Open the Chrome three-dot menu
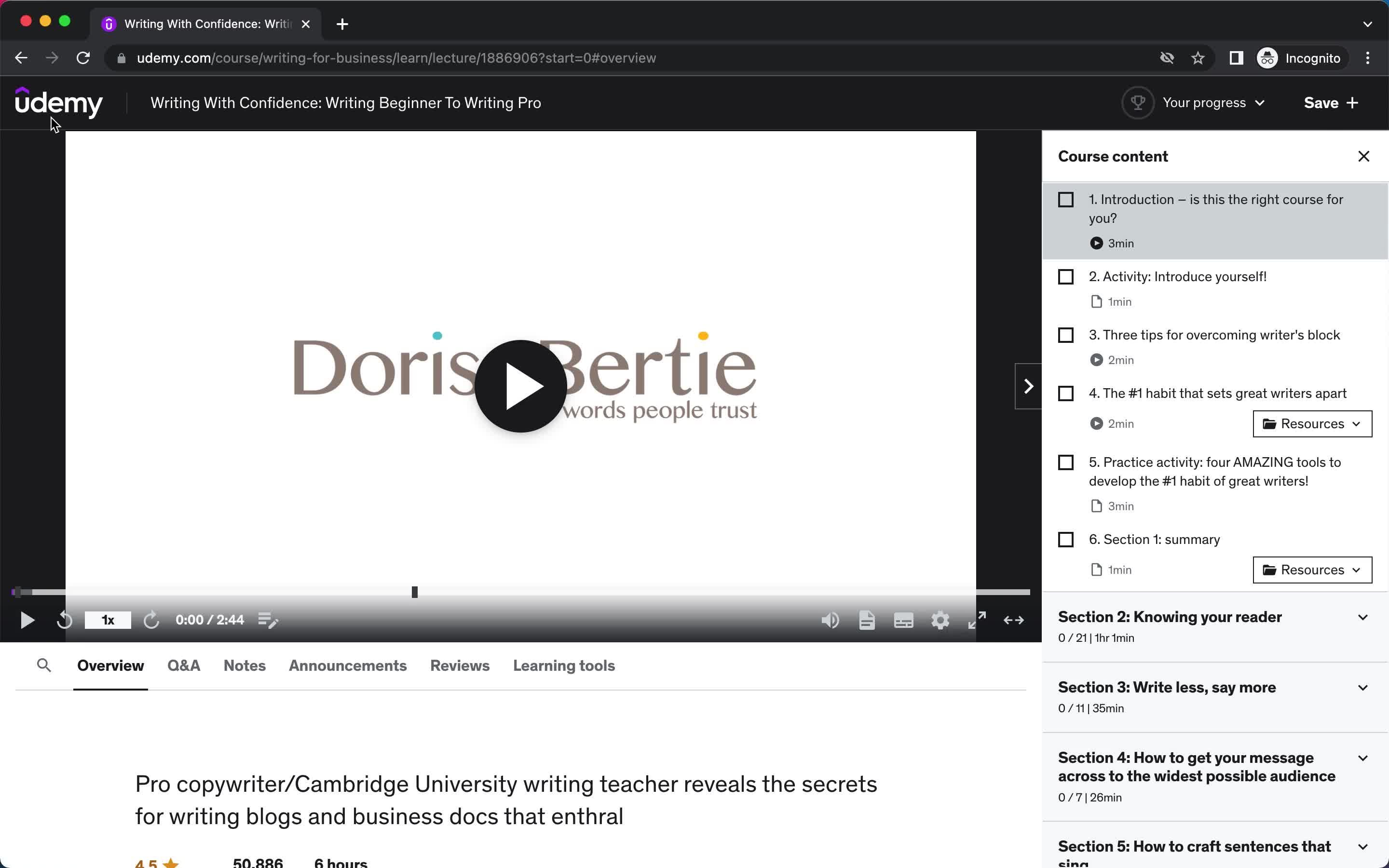This screenshot has height=868, width=1389. click(x=1368, y=58)
